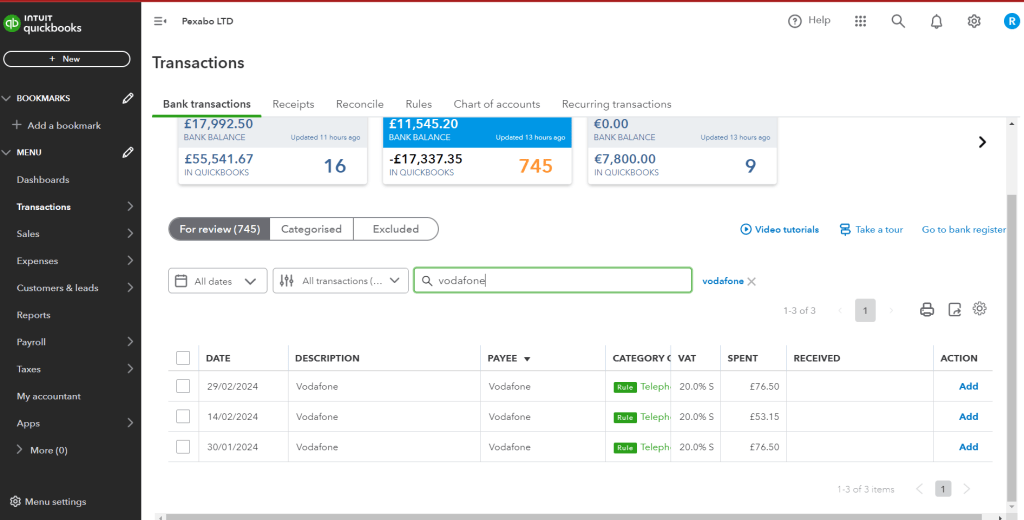Image resolution: width=1024 pixels, height=520 pixels.
Task: Remove the vodafone search filter chip
Action: [752, 282]
